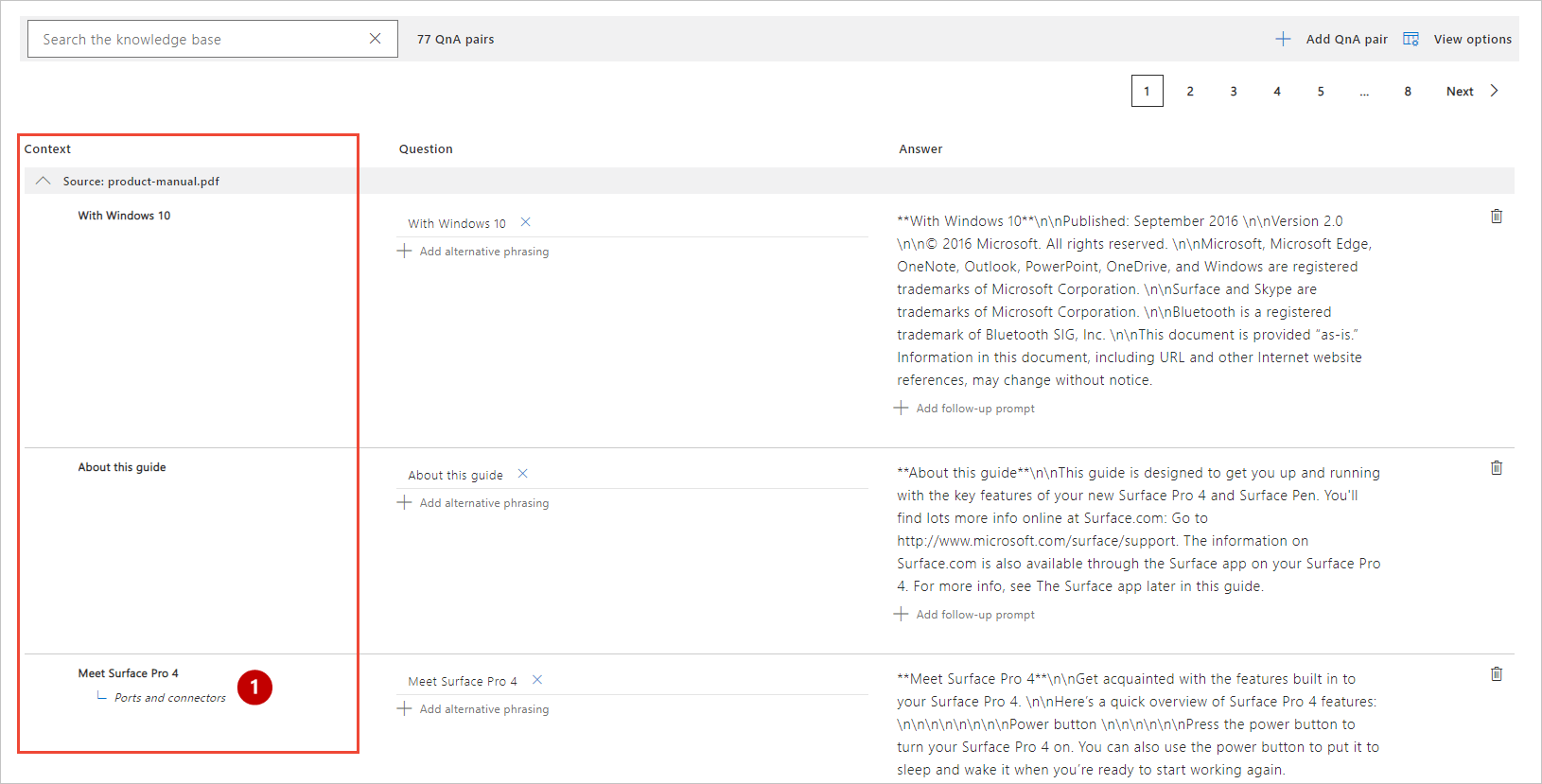
Task: Open the Ports and connectors child context
Action: [x=170, y=698]
